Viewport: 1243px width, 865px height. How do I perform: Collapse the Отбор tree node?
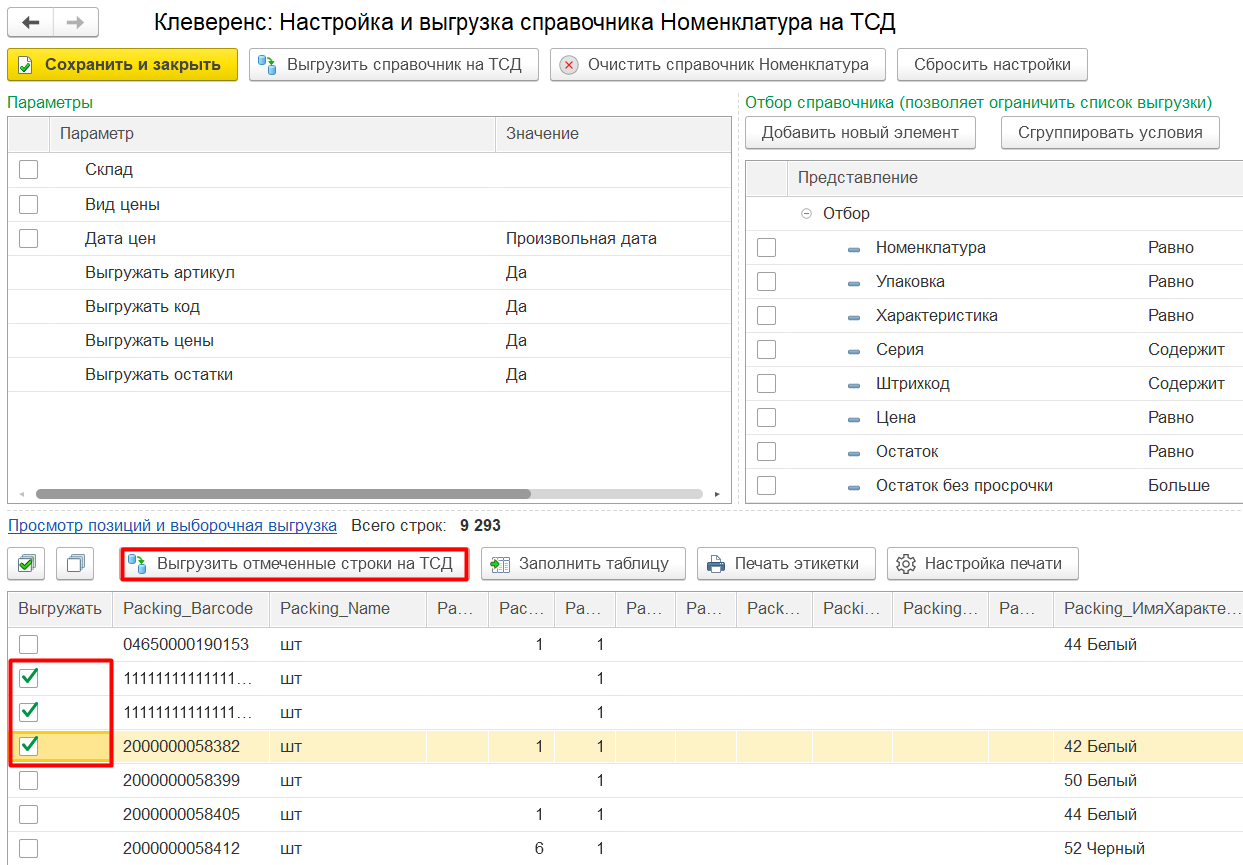806,214
